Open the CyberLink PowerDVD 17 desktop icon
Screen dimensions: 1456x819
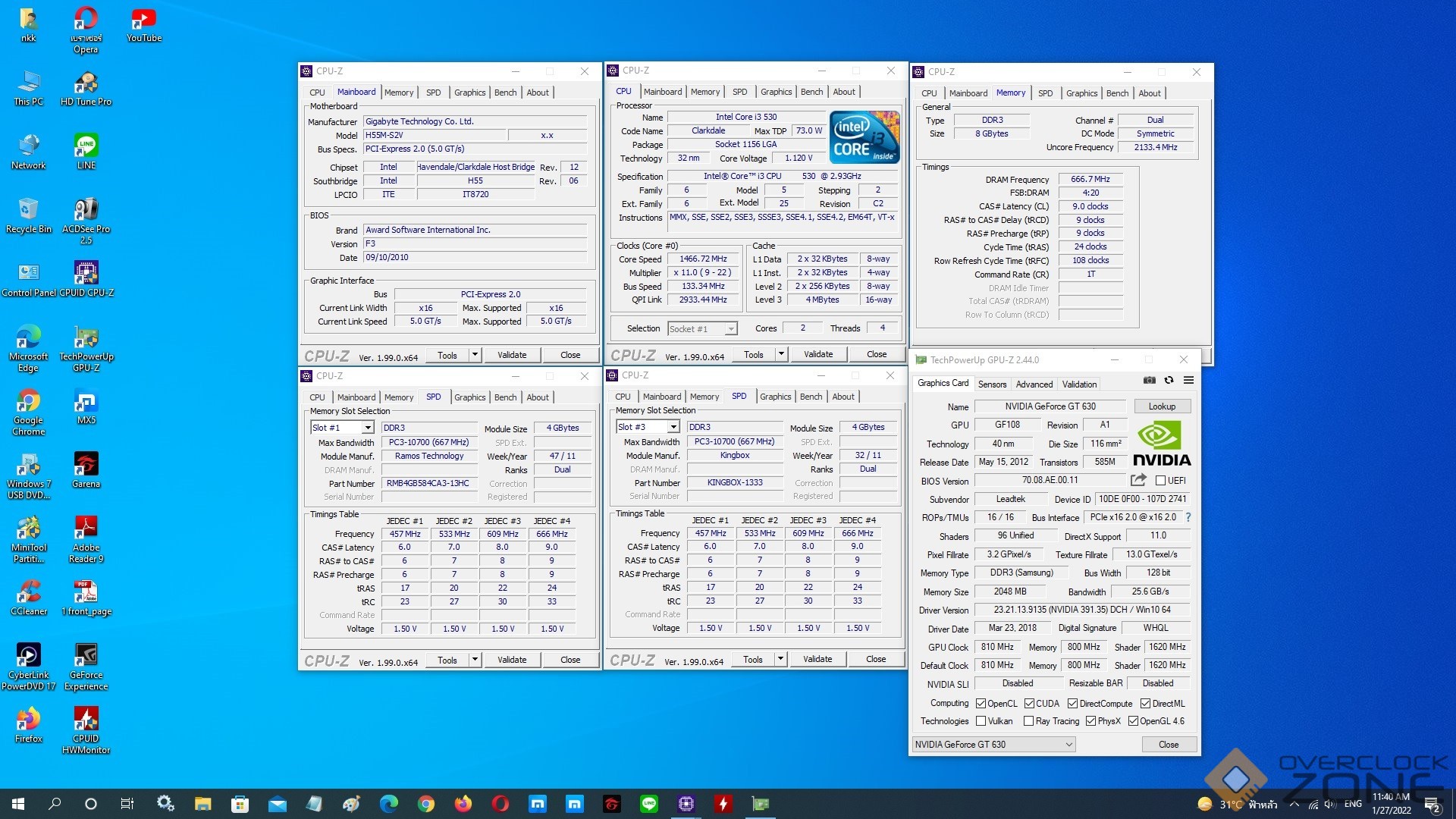click(29, 667)
